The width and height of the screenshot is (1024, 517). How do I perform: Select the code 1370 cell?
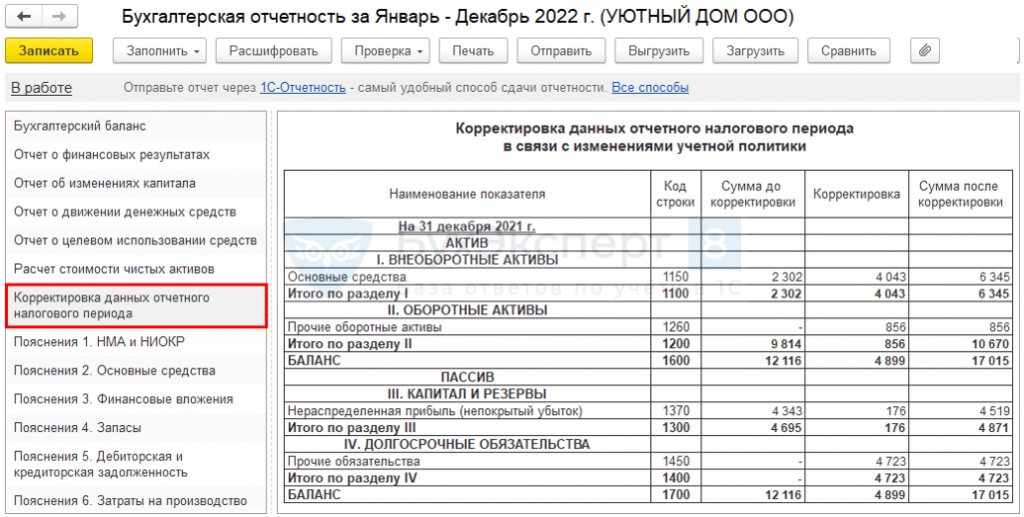pos(675,411)
